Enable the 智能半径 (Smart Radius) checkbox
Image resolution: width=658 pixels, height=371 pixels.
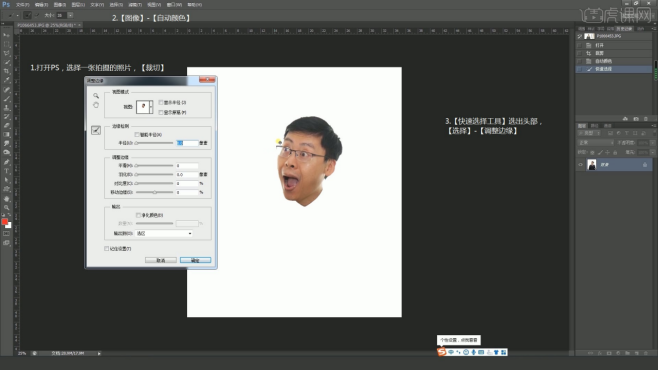(137, 135)
